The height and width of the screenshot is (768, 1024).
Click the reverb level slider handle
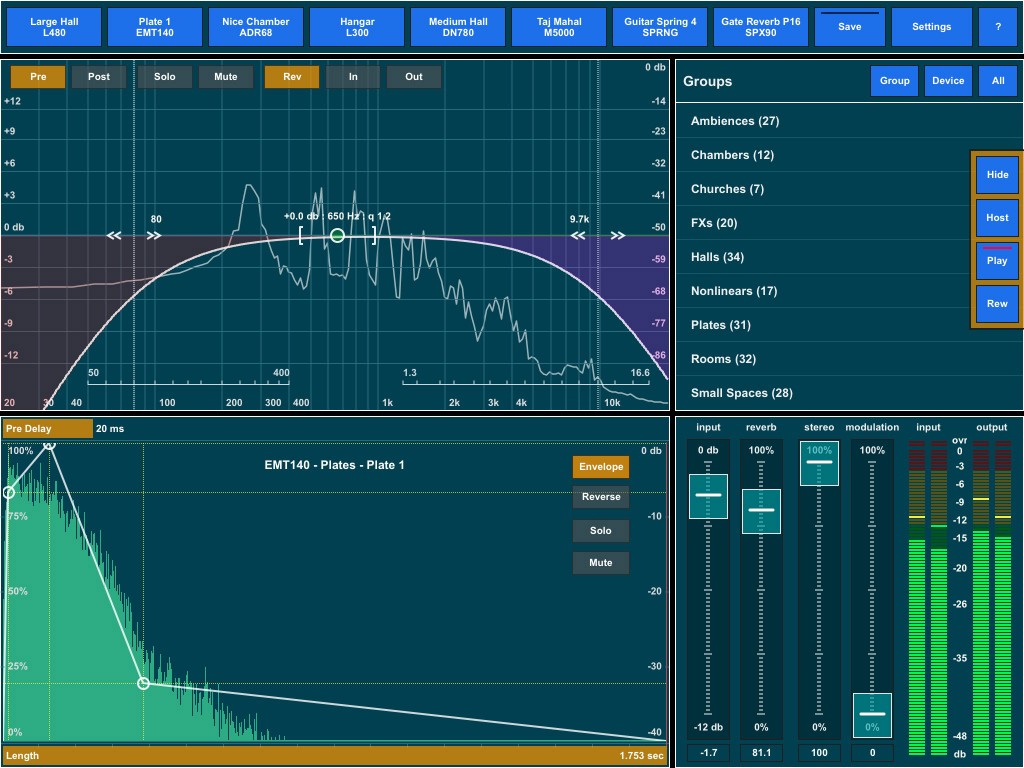click(761, 510)
